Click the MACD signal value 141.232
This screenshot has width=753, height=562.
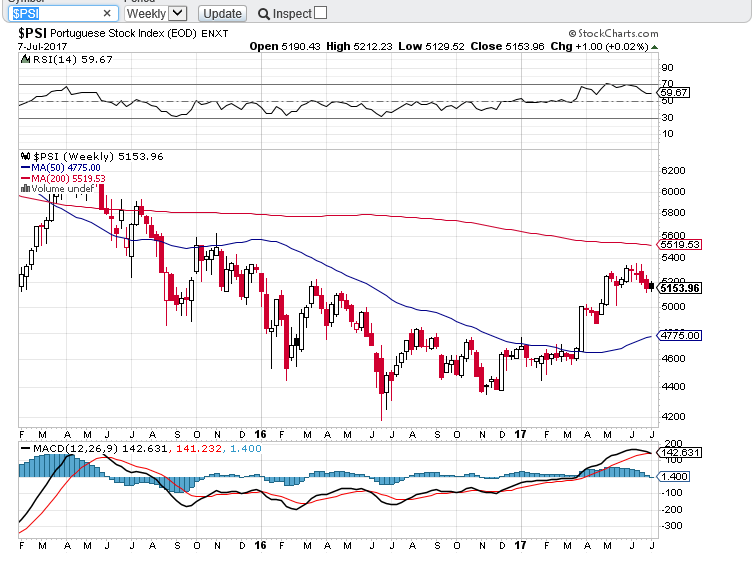199,449
